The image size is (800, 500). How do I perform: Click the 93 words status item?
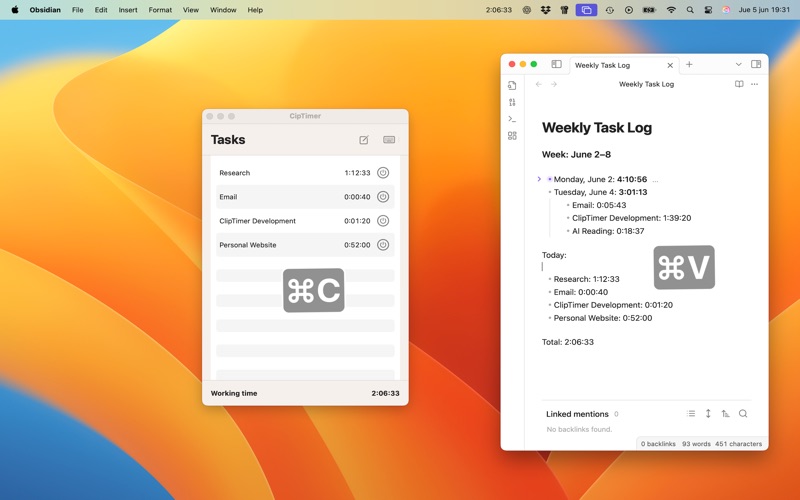(x=696, y=444)
